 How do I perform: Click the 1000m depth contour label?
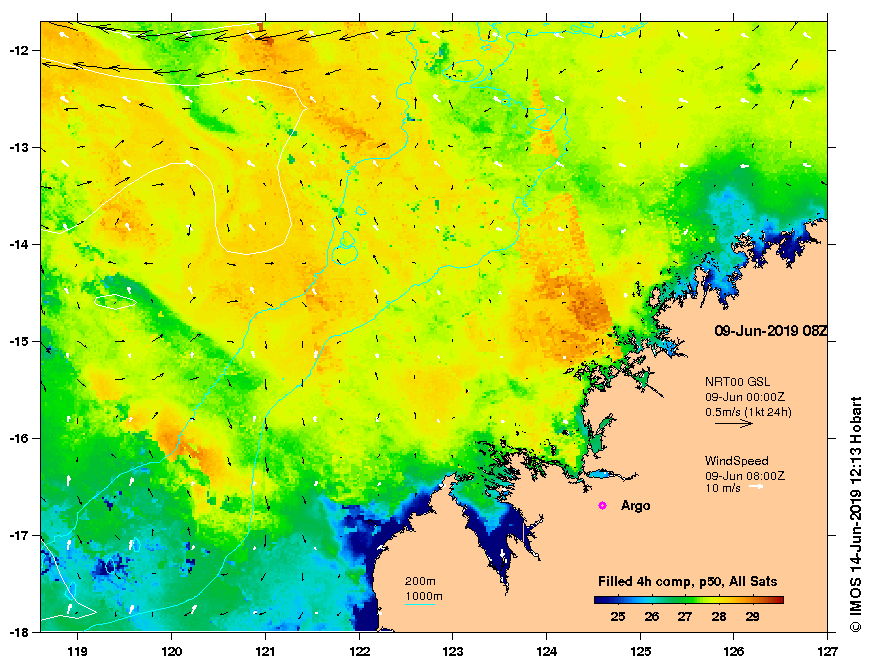tap(424, 597)
